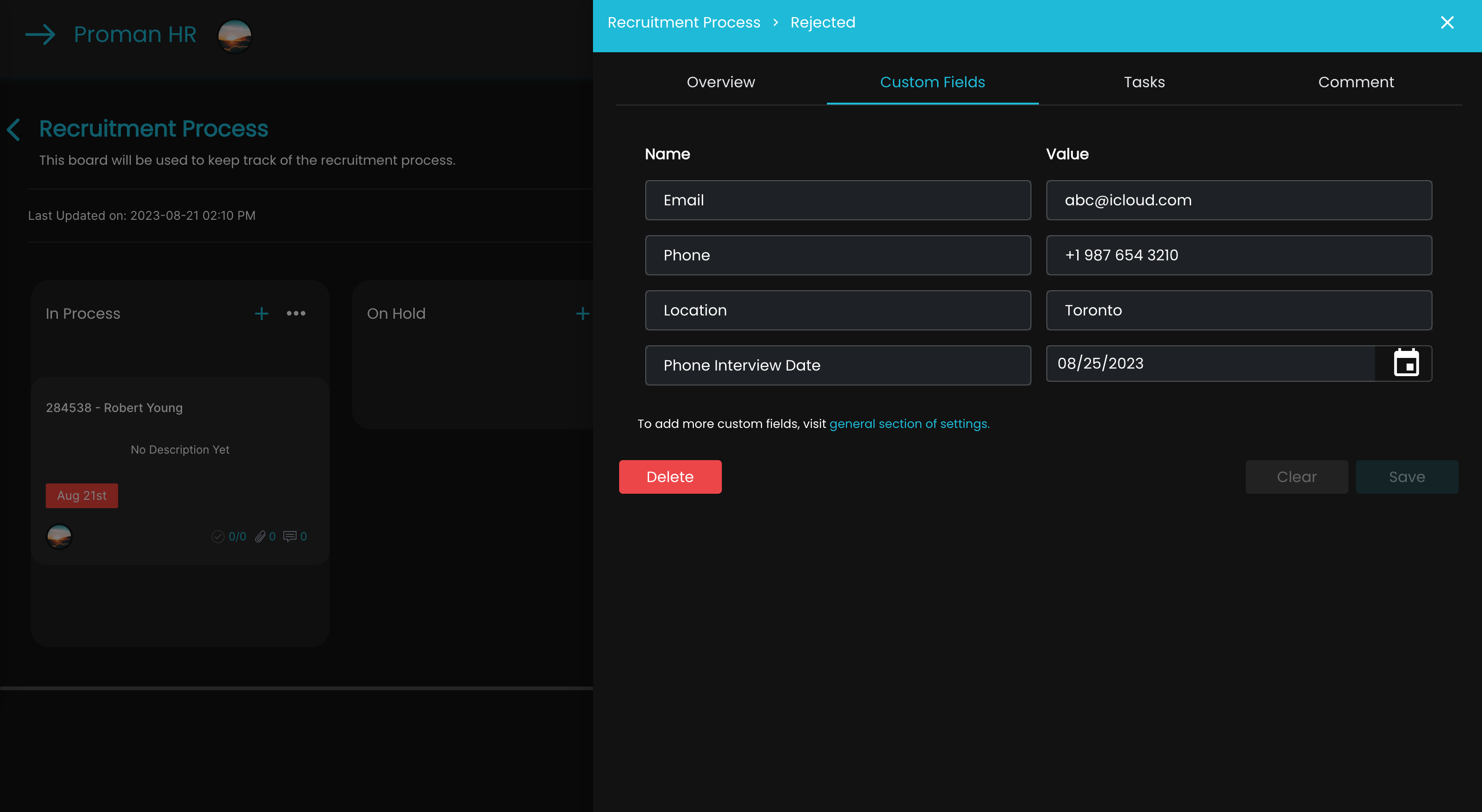Open general section of settings link
The image size is (1482, 812).
909,424
